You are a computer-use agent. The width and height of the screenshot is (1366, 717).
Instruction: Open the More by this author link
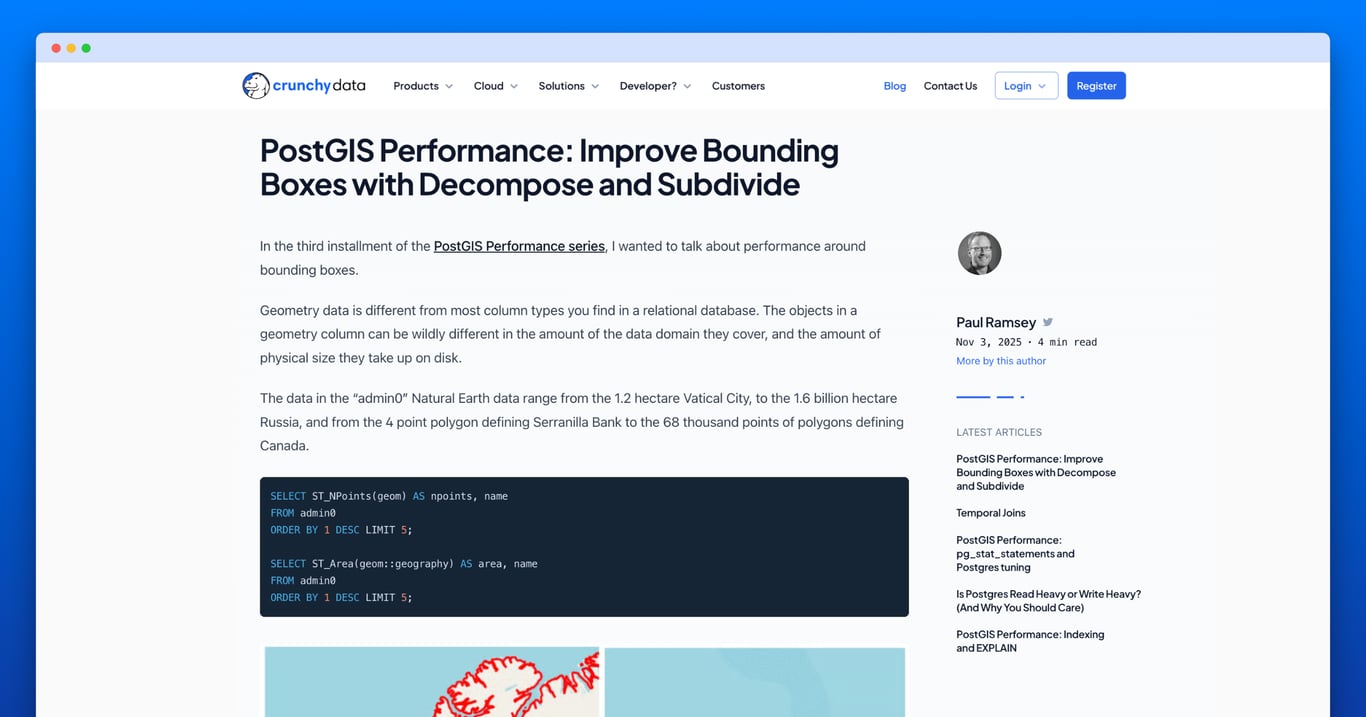pyautogui.click(x=1001, y=361)
